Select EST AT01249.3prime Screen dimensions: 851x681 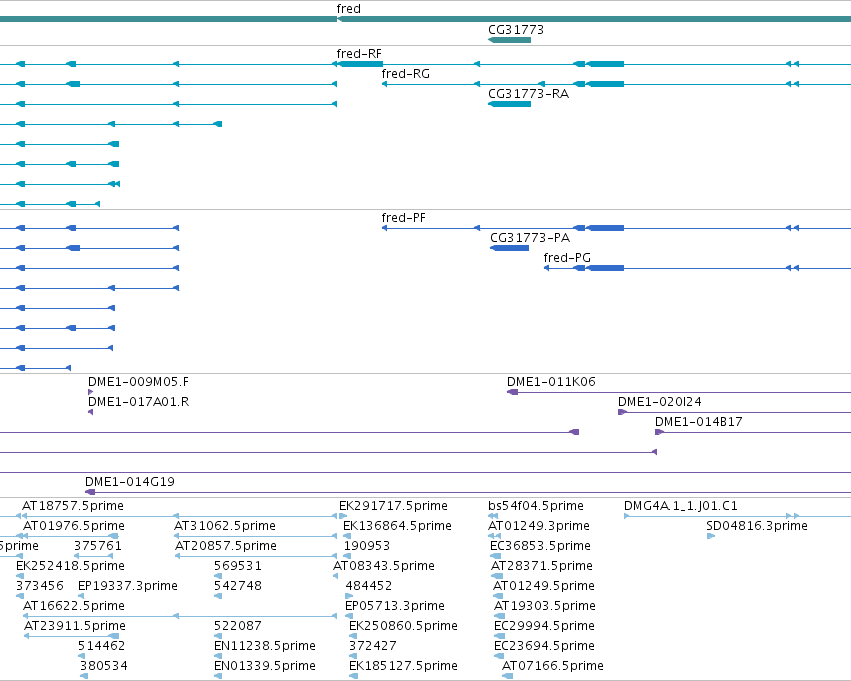[539, 526]
